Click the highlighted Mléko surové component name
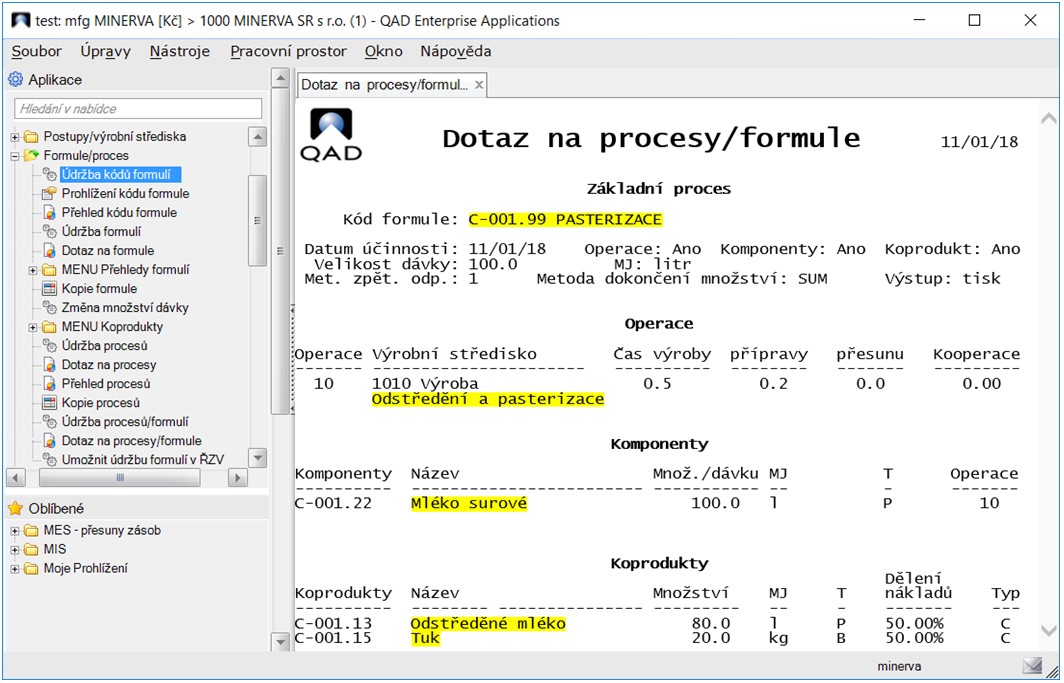The height and width of the screenshot is (683, 1064). pyautogui.click(x=469, y=503)
